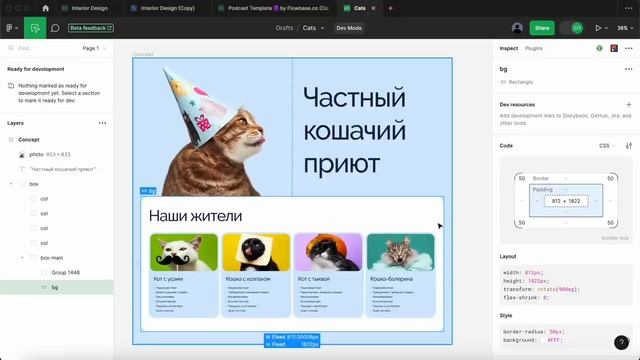This screenshot has height=360, width=640.
Task: Open a new tab with plus
Action: point(390,8)
